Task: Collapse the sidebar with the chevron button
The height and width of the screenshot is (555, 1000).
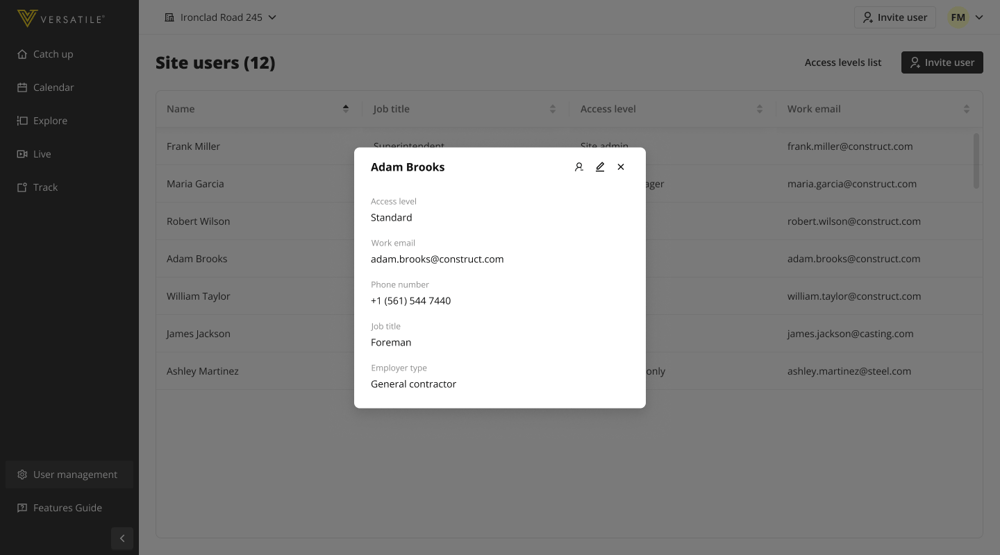Action: point(122,538)
